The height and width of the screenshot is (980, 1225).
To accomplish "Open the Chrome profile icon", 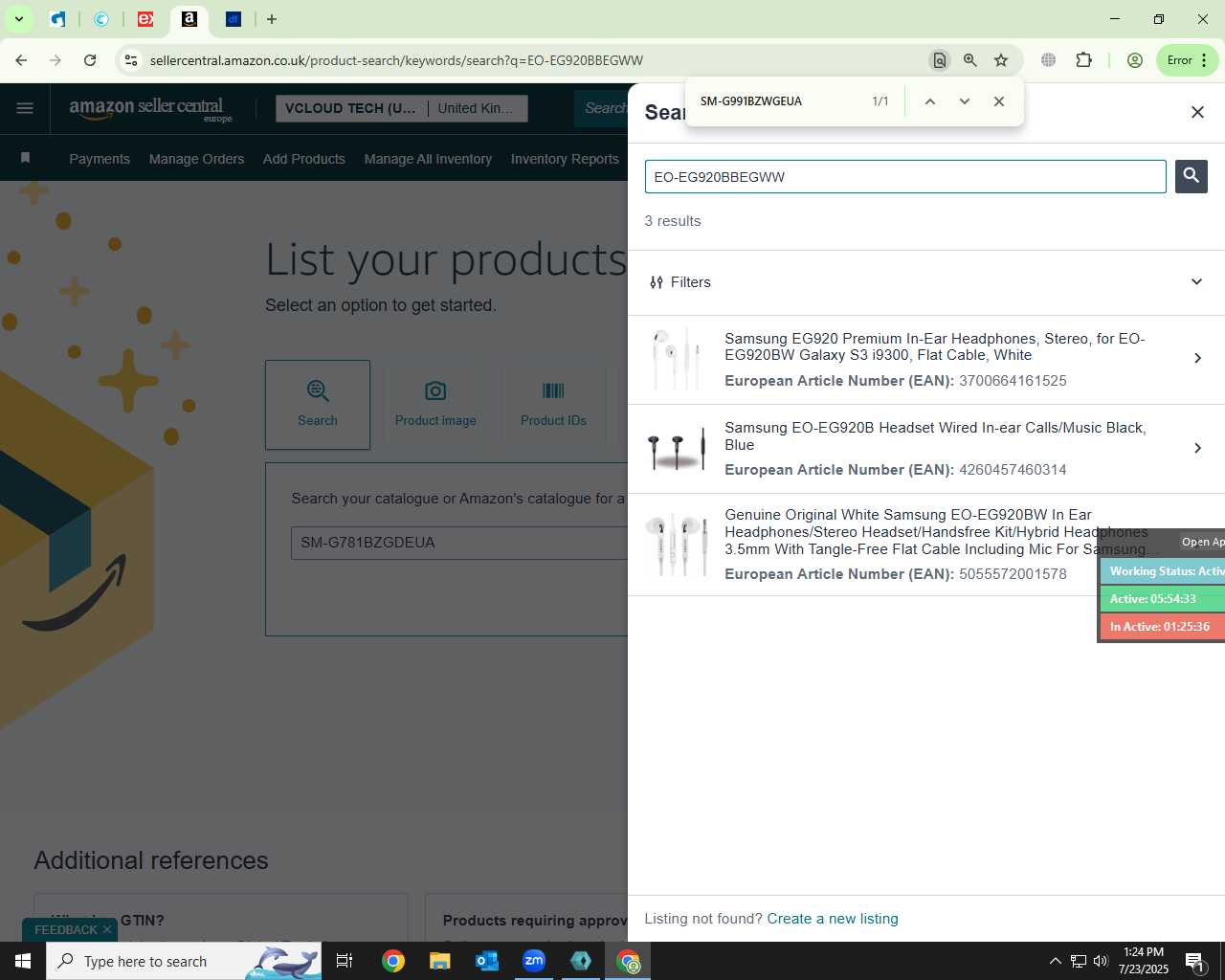I will tap(1135, 60).
